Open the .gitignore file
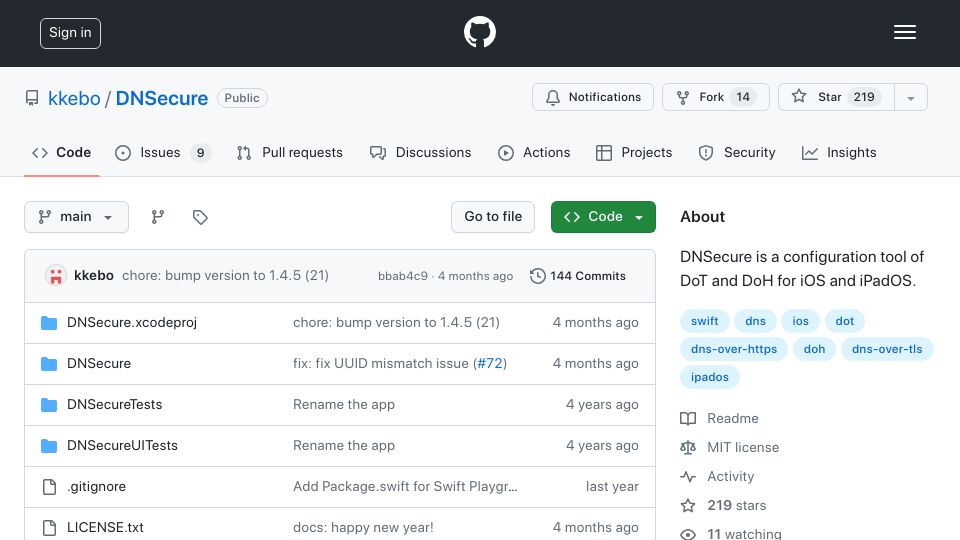The width and height of the screenshot is (960, 540). 96,487
